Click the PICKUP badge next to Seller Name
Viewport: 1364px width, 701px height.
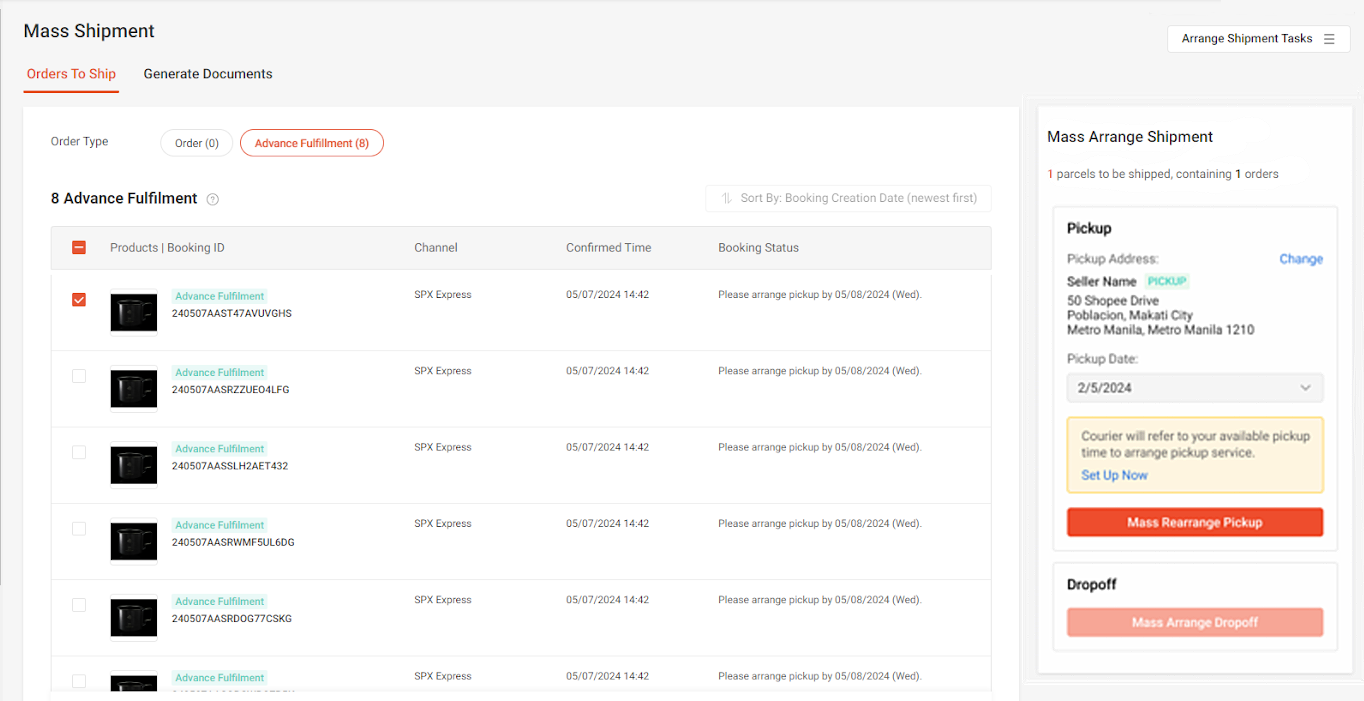coord(1166,281)
